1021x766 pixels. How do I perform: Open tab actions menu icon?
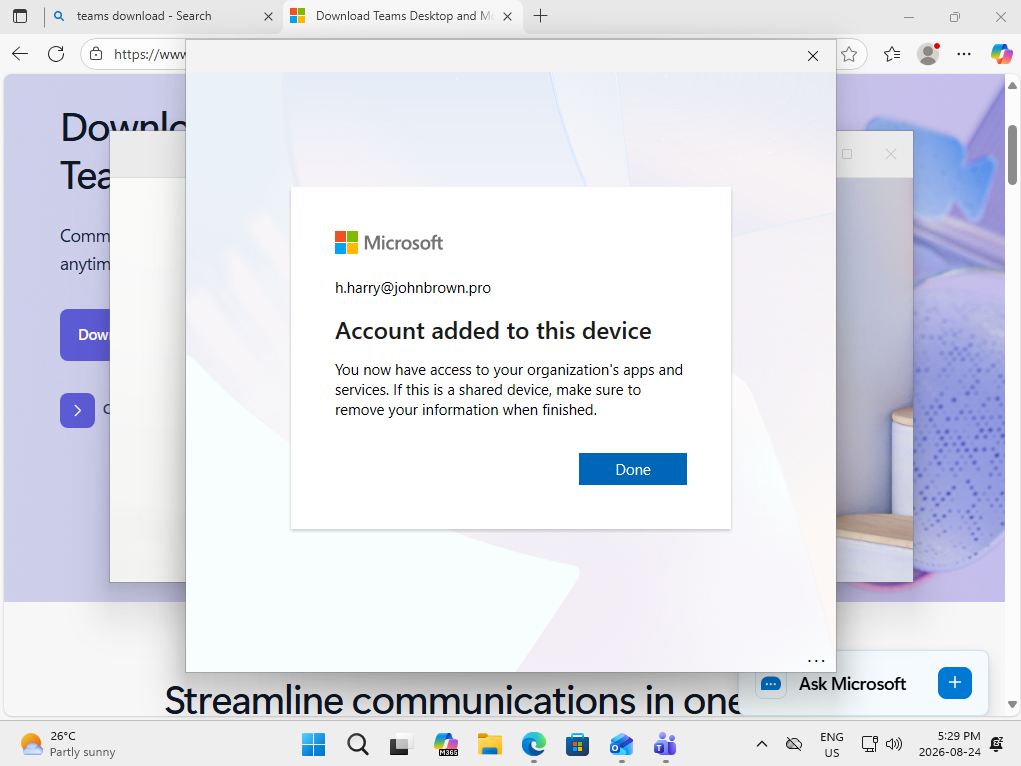[20, 16]
